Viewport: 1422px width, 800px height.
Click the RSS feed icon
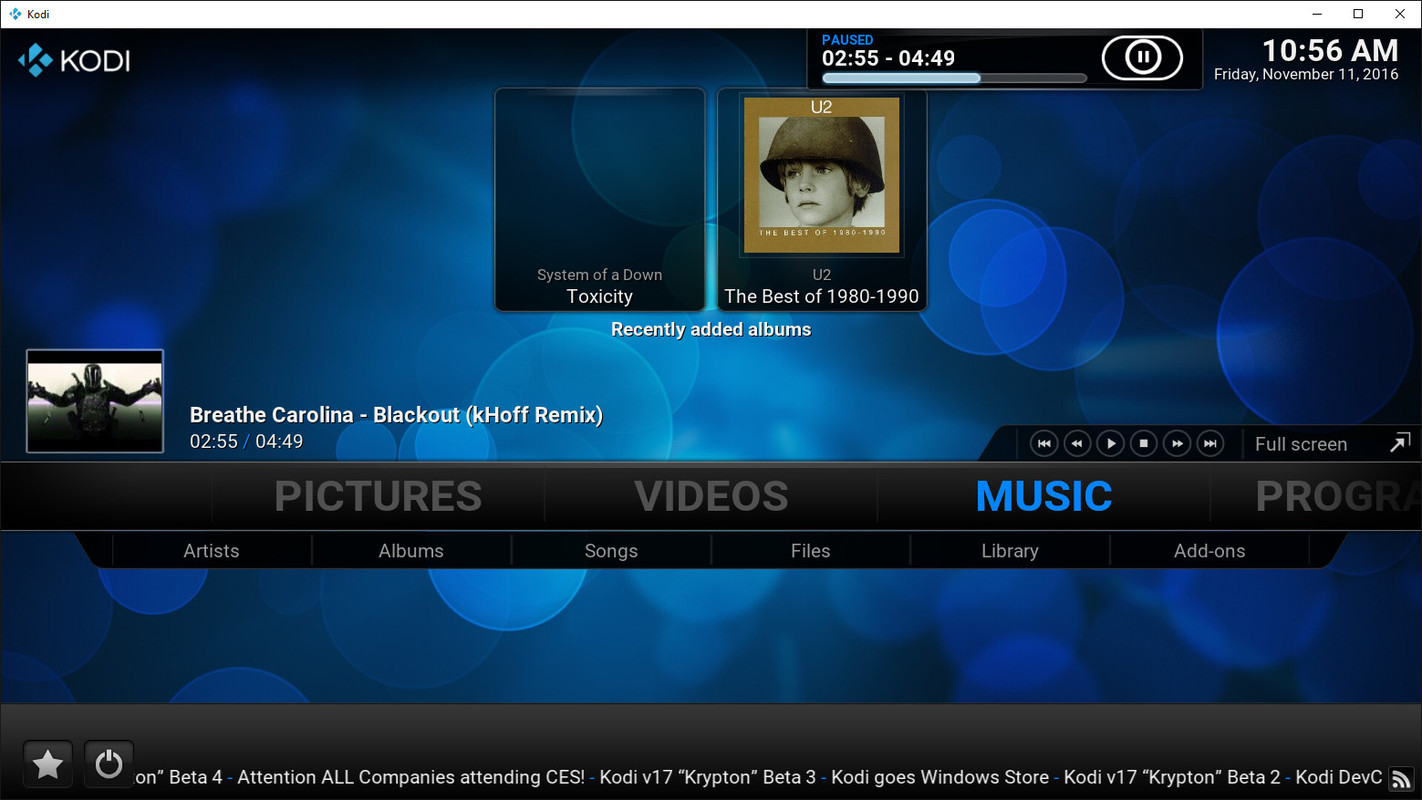point(1401,779)
